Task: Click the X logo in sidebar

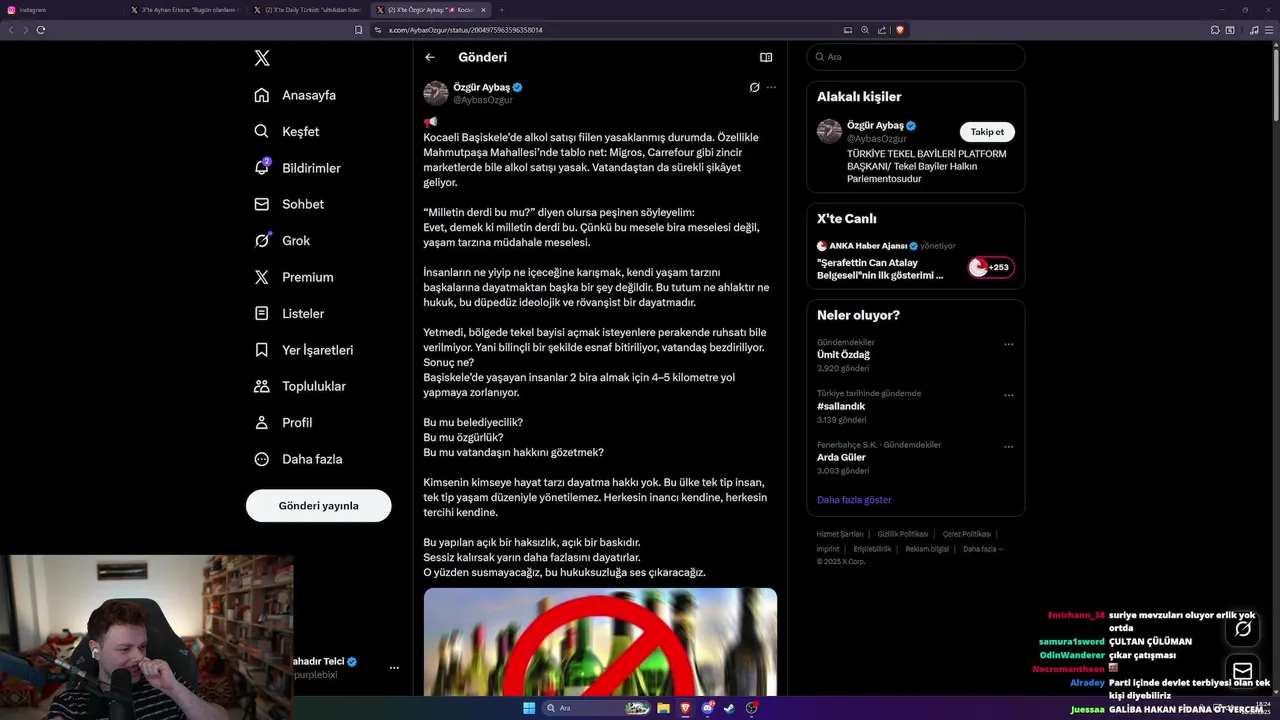Action: [x=262, y=58]
